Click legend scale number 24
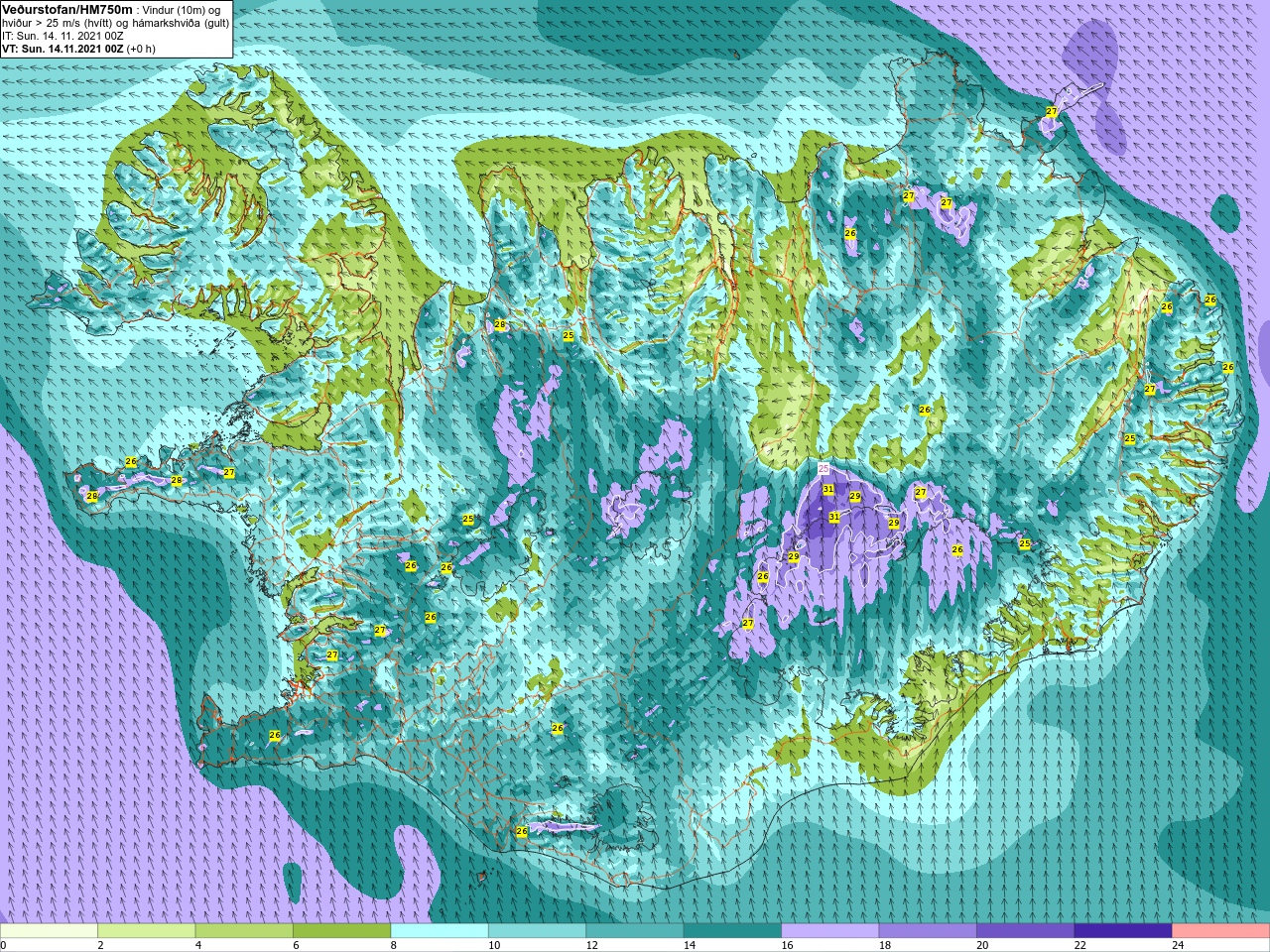Viewport: 1270px width, 952px height. [x=1178, y=945]
